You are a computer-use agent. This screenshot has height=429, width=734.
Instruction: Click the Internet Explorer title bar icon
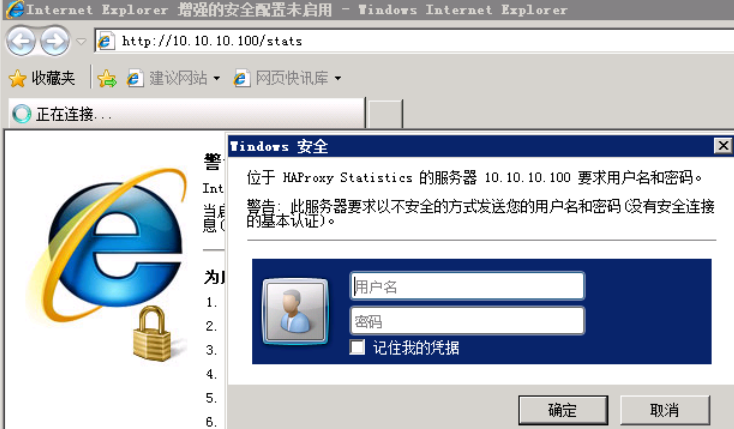[15, 9]
